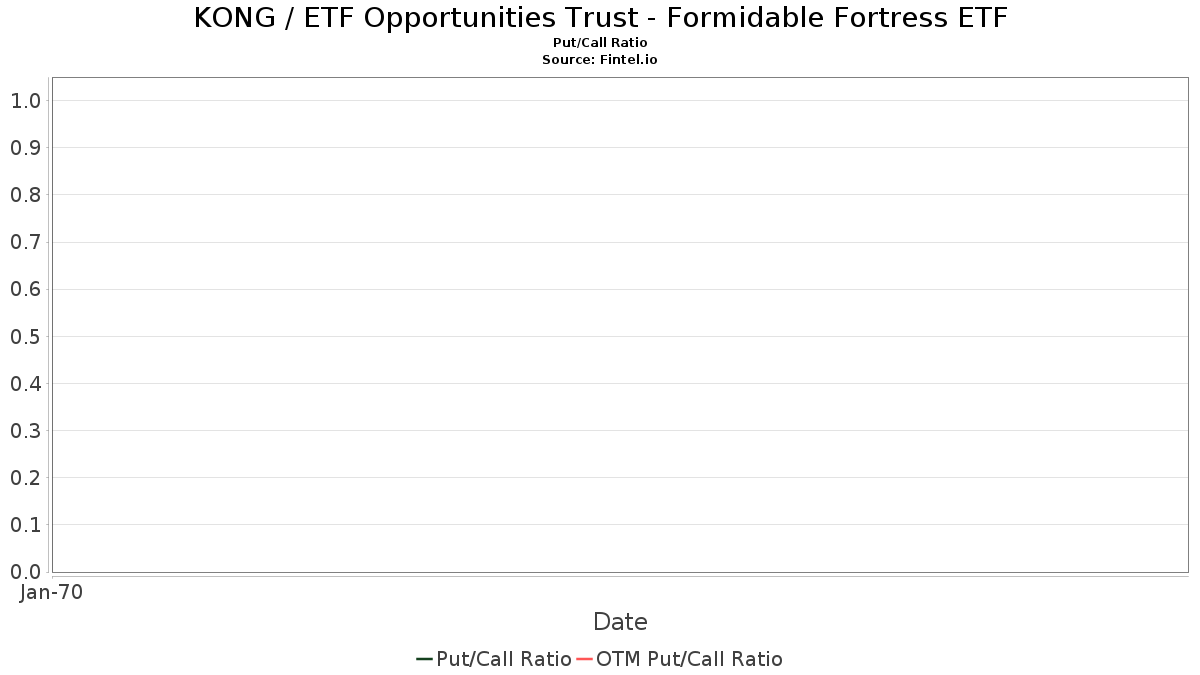Click the 0.0 y-axis label
Viewport: 1200px width, 675px height.
coord(26,572)
